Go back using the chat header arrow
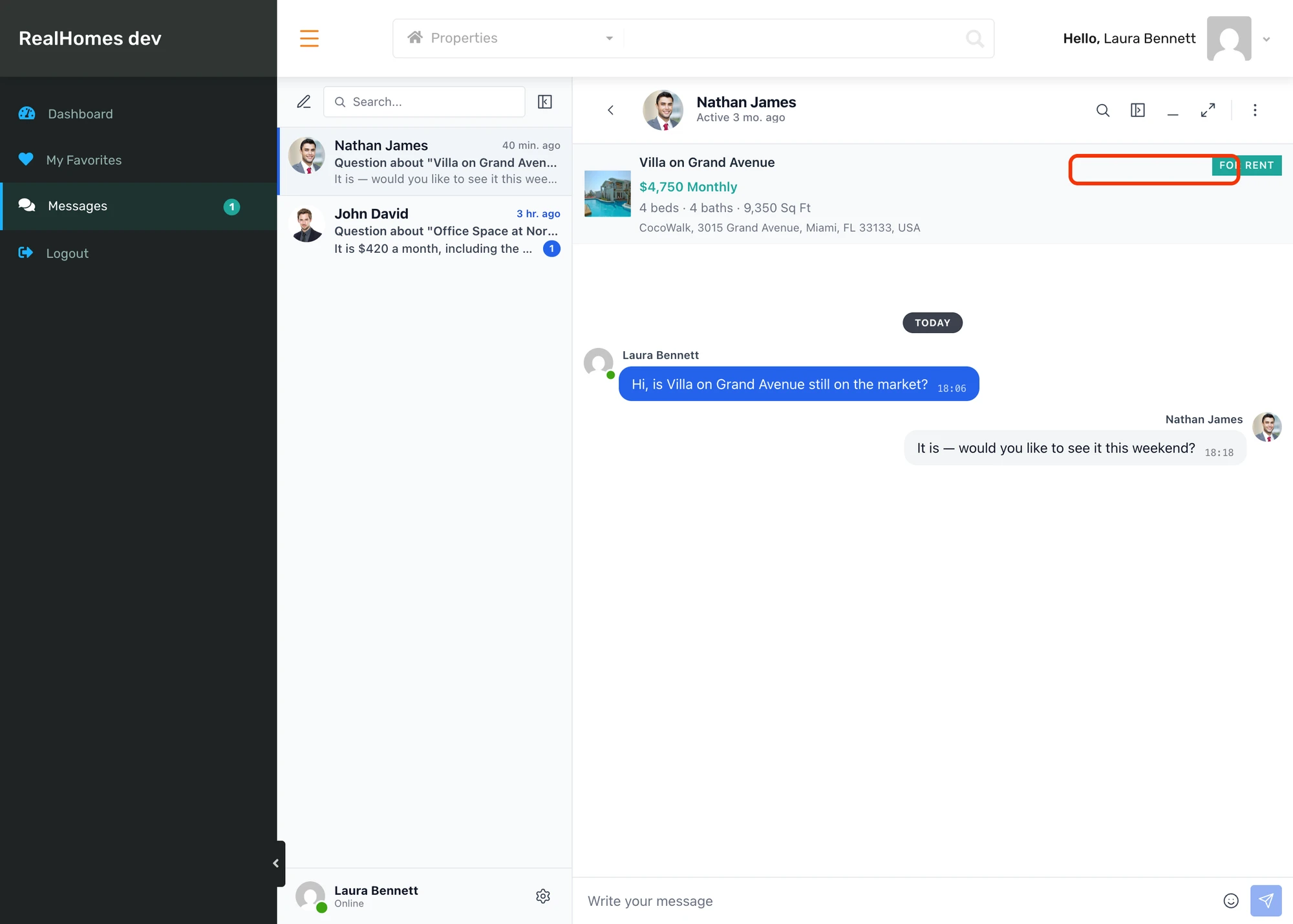Image resolution: width=1293 pixels, height=924 pixels. [610, 110]
